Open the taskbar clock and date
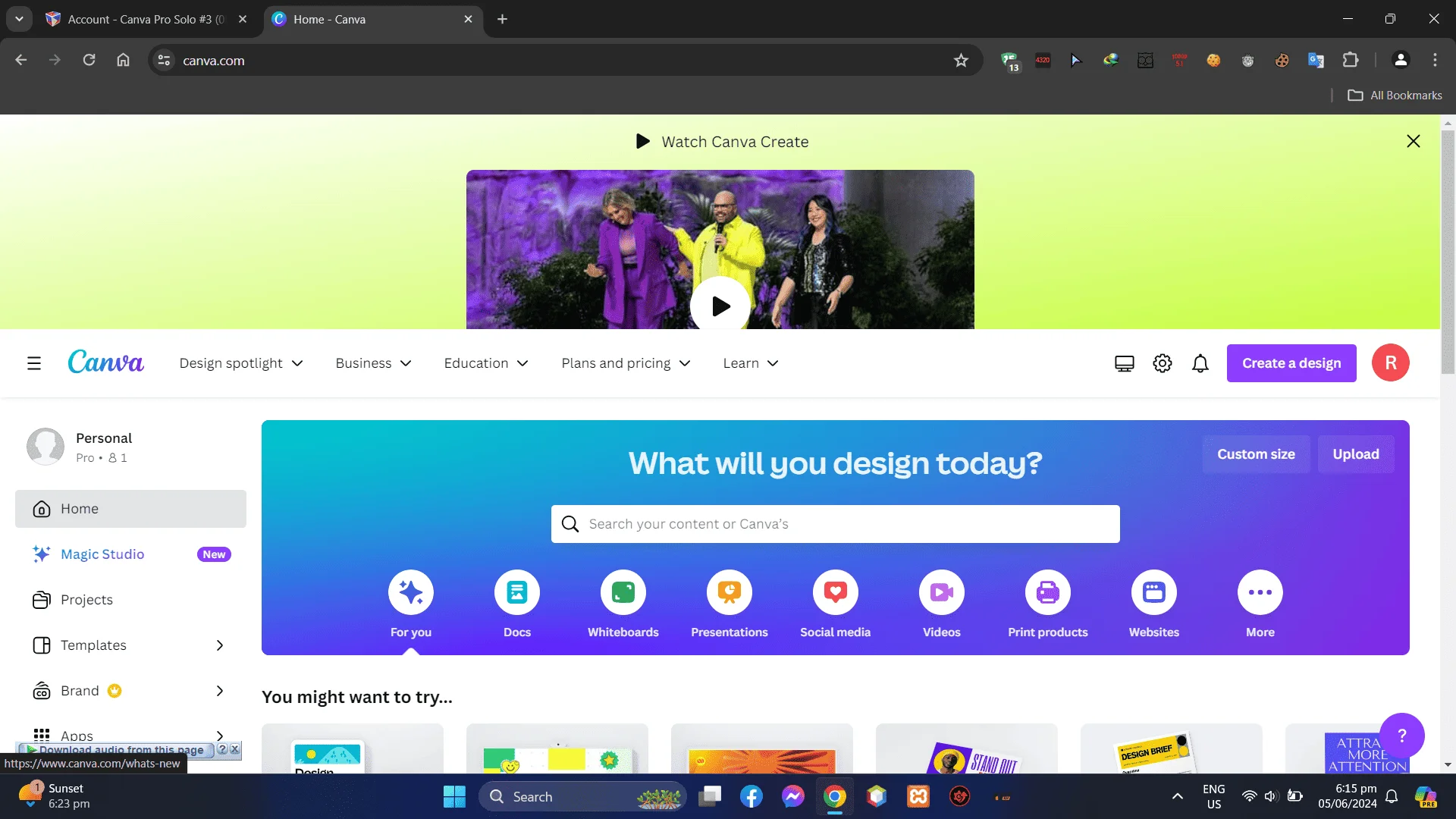 tap(1348, 796)
